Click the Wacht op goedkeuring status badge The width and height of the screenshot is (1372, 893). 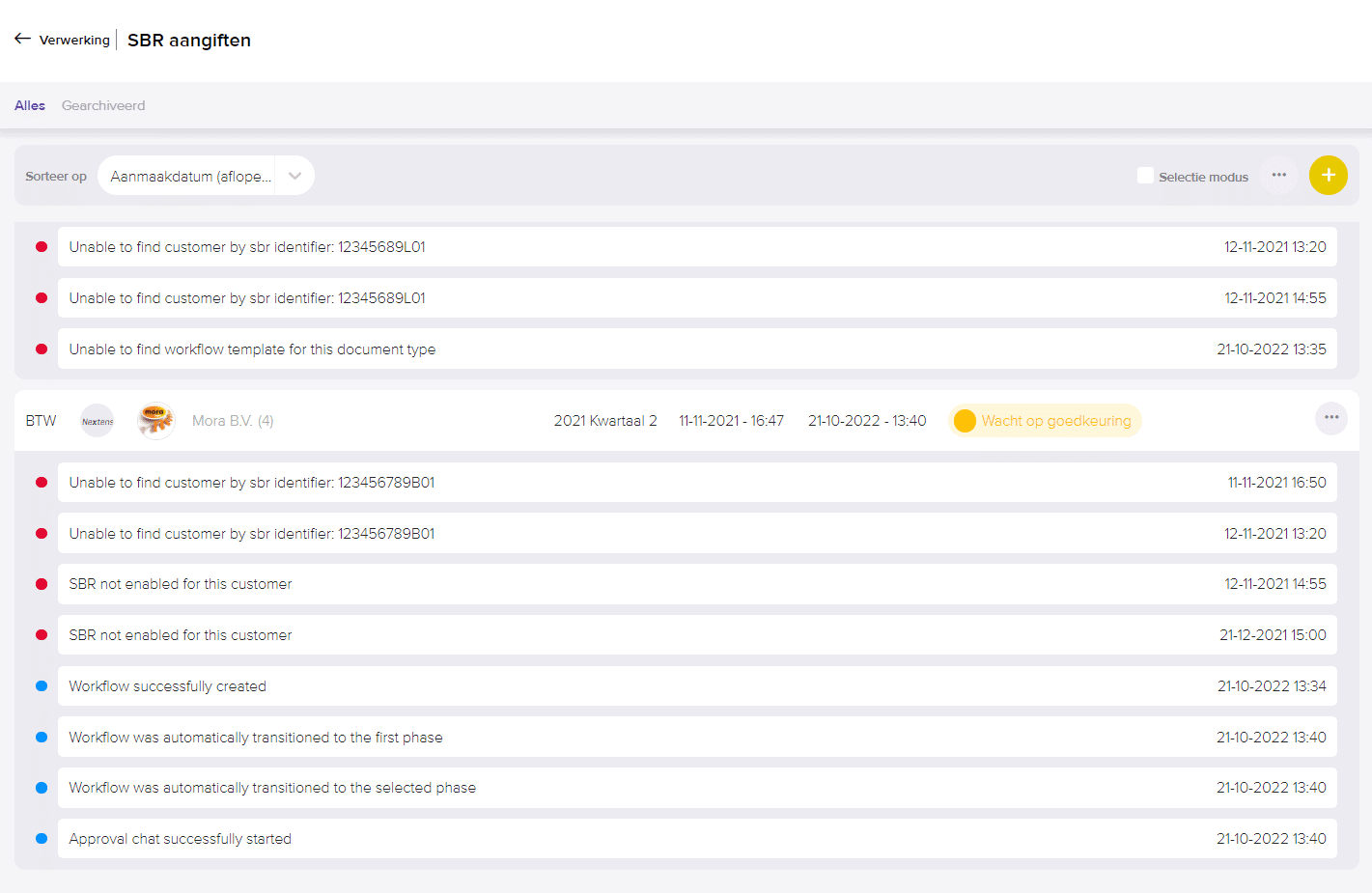pos(1045,421)
